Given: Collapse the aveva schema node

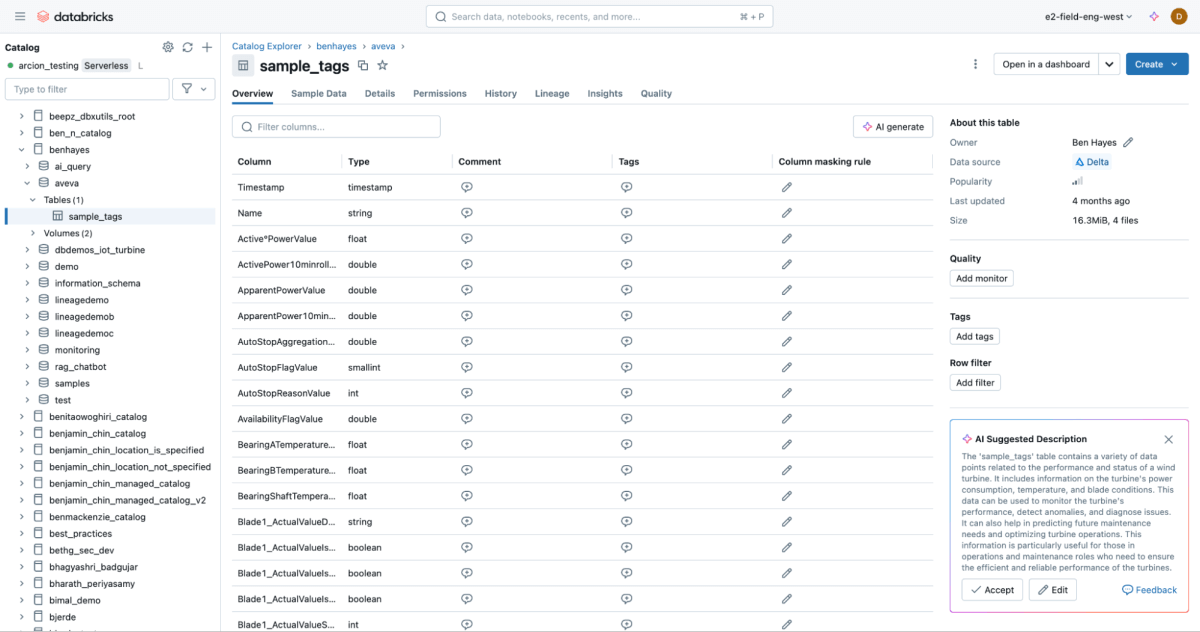Looking at the screenshot, I should (x=28, y=183).
